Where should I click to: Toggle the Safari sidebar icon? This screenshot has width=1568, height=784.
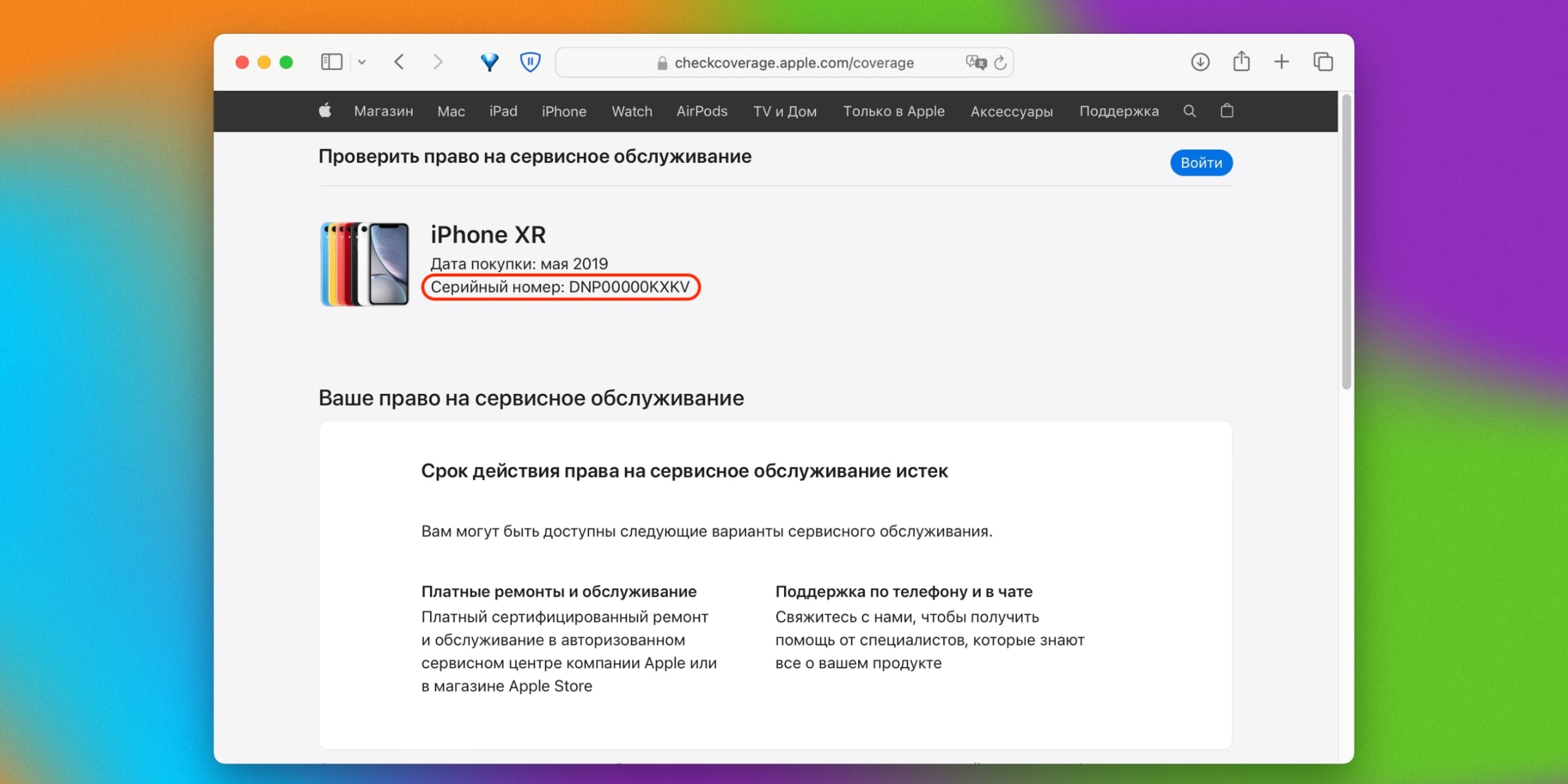pyautogui.click(x=331, y=62)
